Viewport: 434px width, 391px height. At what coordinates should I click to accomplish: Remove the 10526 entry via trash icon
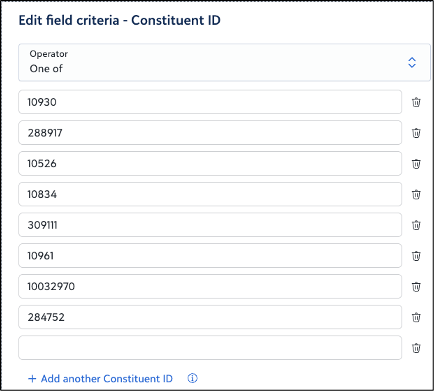pos(416,164)
